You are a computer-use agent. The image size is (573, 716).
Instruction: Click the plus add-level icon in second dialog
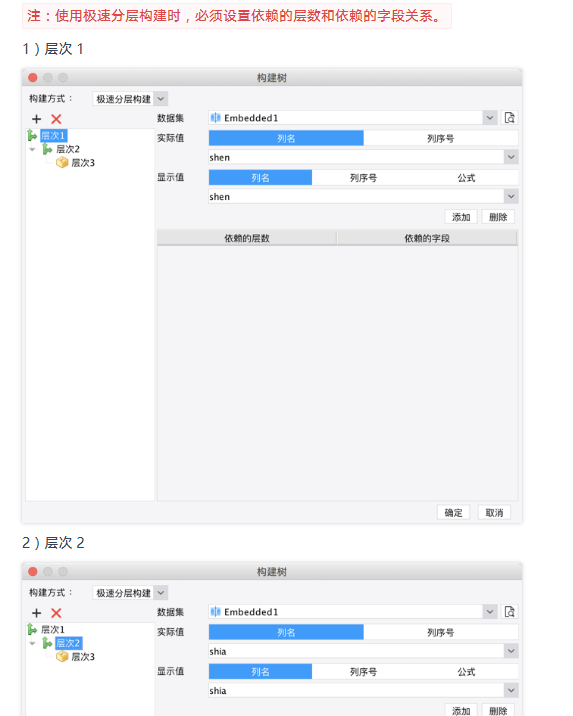(x=37, y=613)
